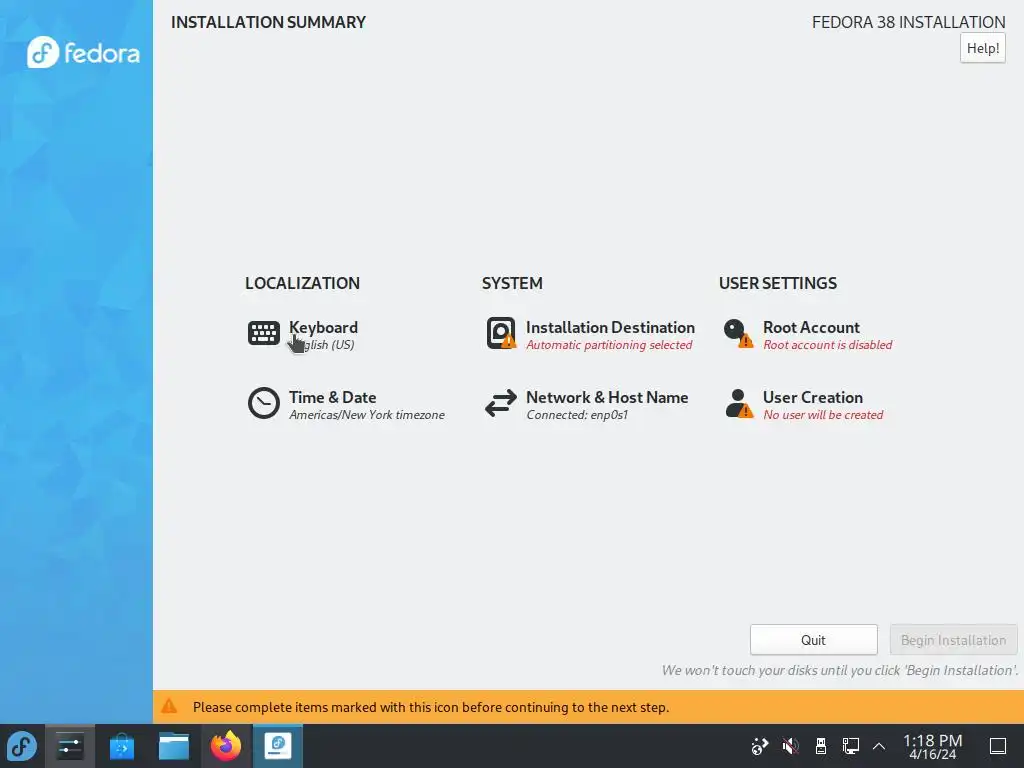Screen dimensions: 1024x768
Task: Open the Fedora application launcher in taskbar
Action: tap(22, 746)
